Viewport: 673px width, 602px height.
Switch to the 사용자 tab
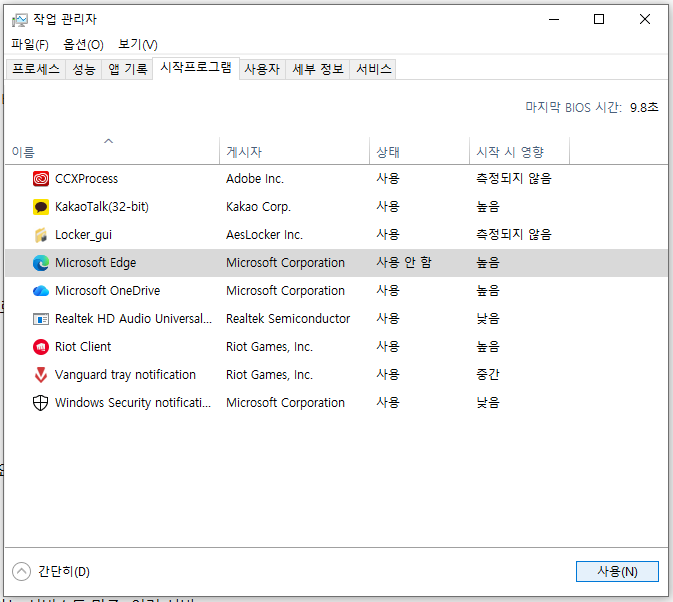pyautogui.click(x=262, y=69)
